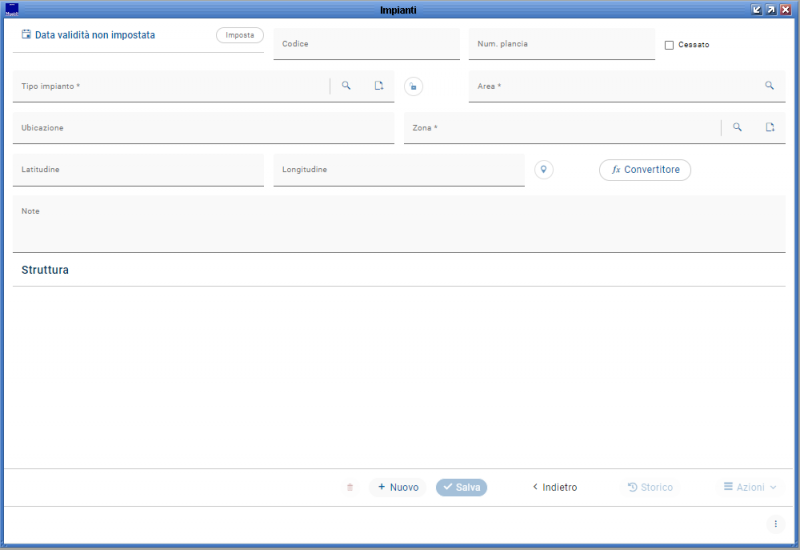The height and width of the screenshot is (550, 800).
Task: Click inside the Note text area
Action: pos(398,228)
